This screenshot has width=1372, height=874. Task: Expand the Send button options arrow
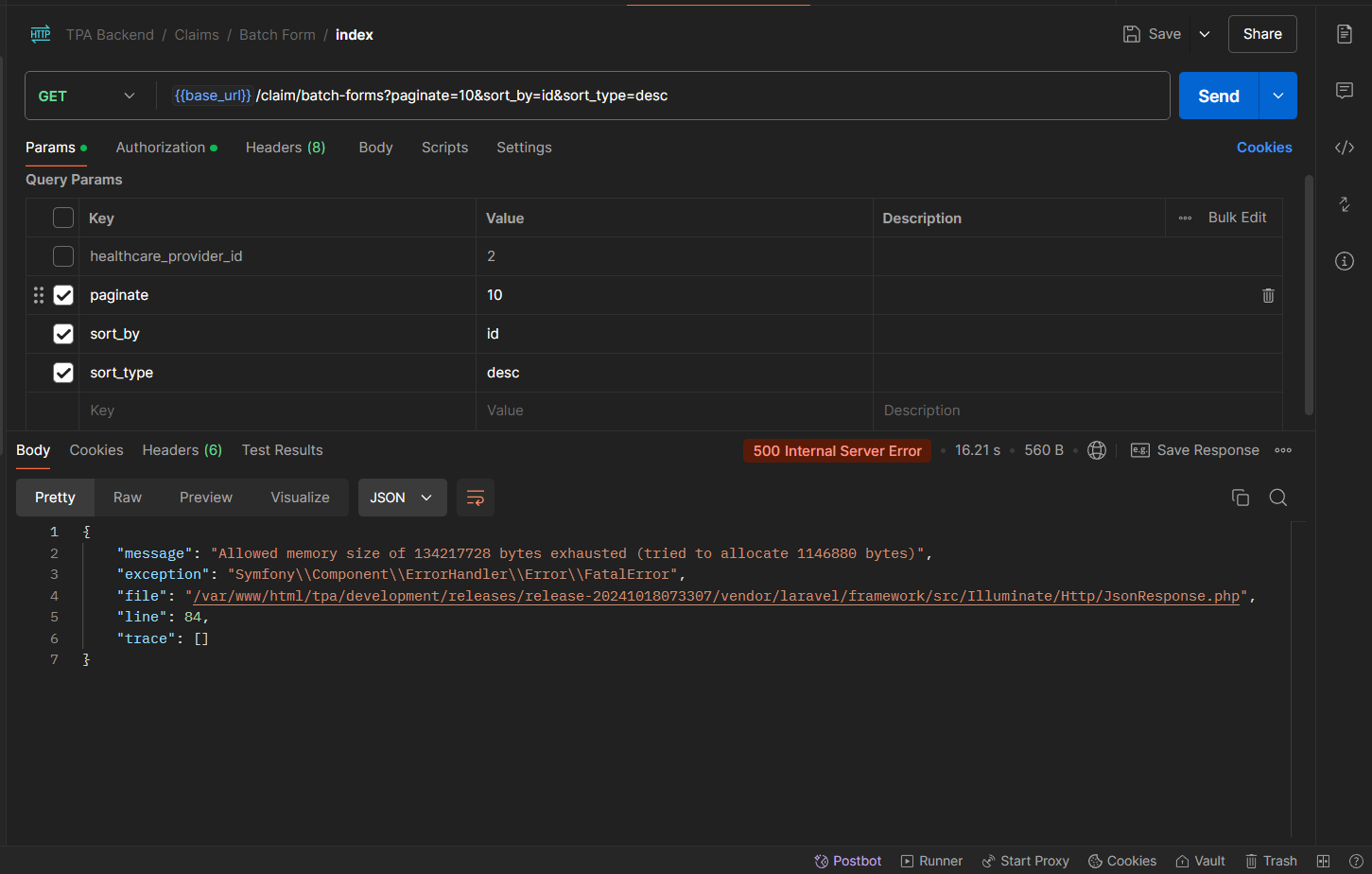[1278, 96]
